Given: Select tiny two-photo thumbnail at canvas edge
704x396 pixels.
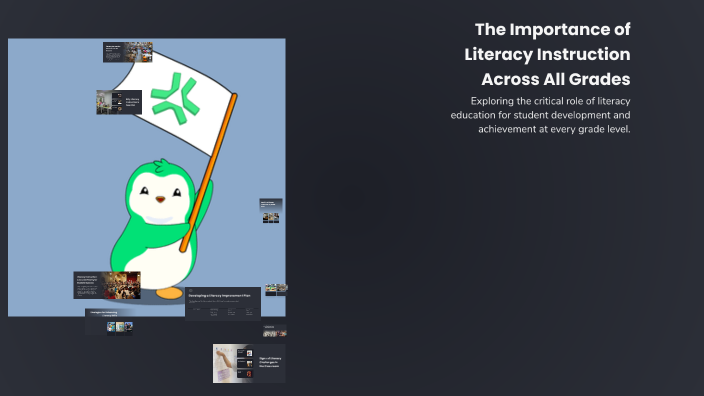Looking at the screenshot, I should point(276,290).
